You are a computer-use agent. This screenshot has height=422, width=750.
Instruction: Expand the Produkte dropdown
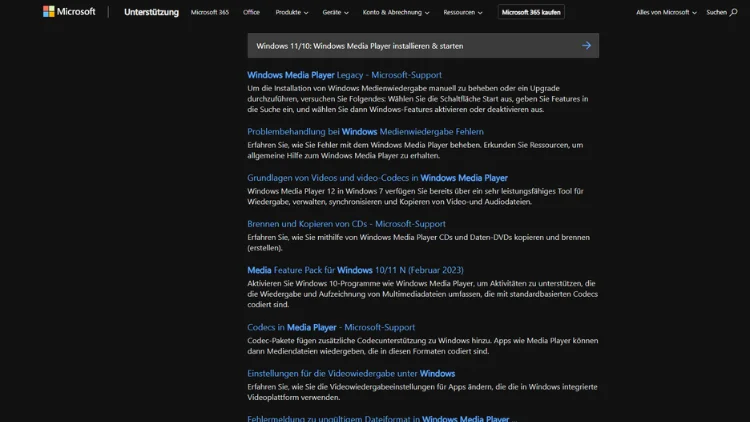click(x=292, y=12)
